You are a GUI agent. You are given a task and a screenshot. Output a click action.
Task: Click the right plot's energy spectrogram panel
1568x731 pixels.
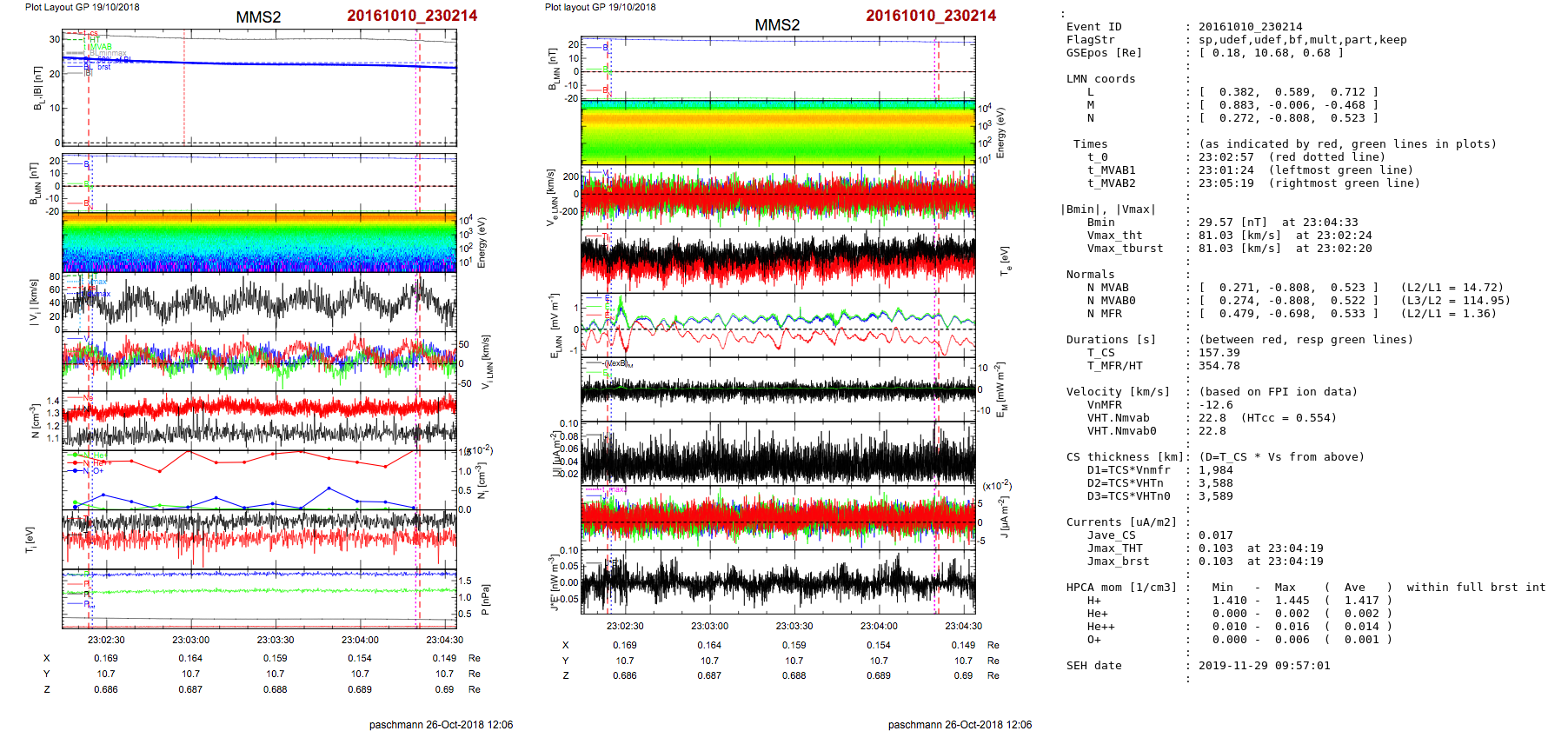pos(777,132)
